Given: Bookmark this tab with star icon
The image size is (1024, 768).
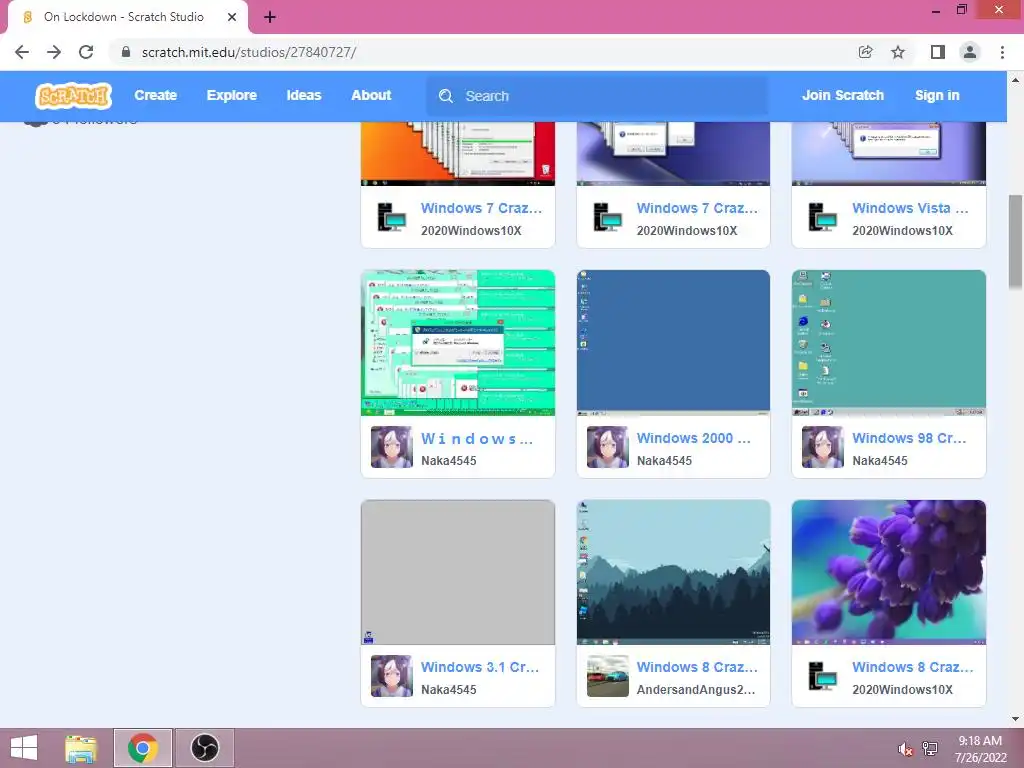Looking at the screenshot, I should (x=898, y=52).
